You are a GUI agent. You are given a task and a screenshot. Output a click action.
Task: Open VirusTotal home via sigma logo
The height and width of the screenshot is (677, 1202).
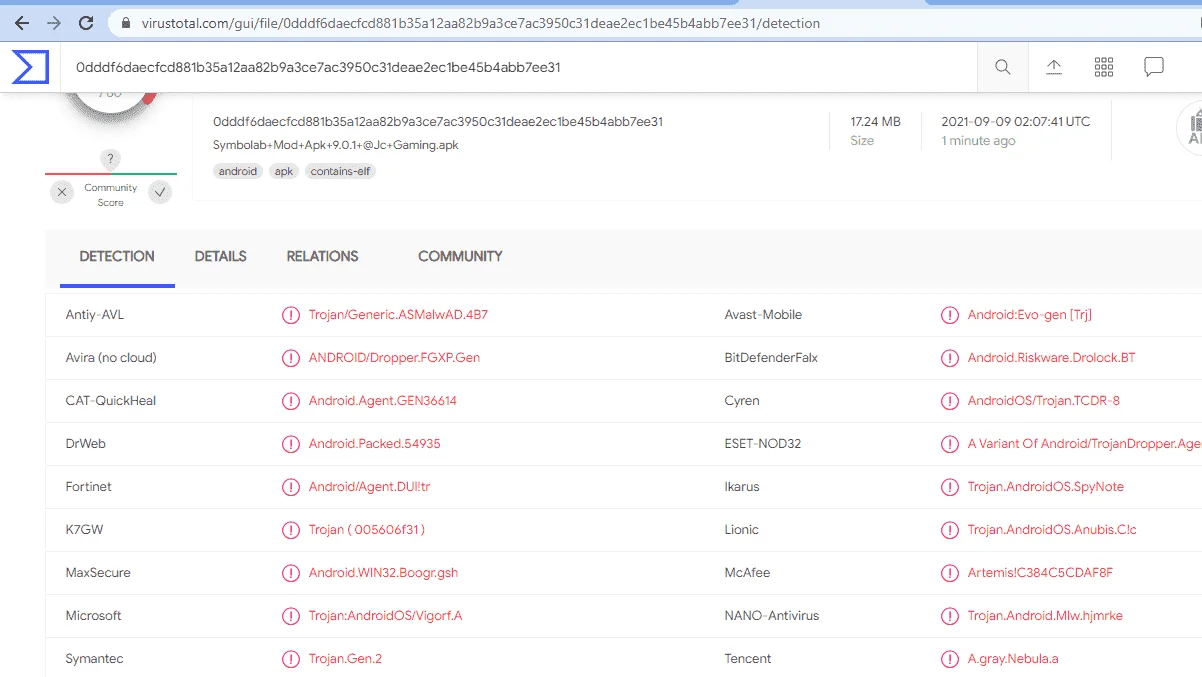click(x=30, y=67)
